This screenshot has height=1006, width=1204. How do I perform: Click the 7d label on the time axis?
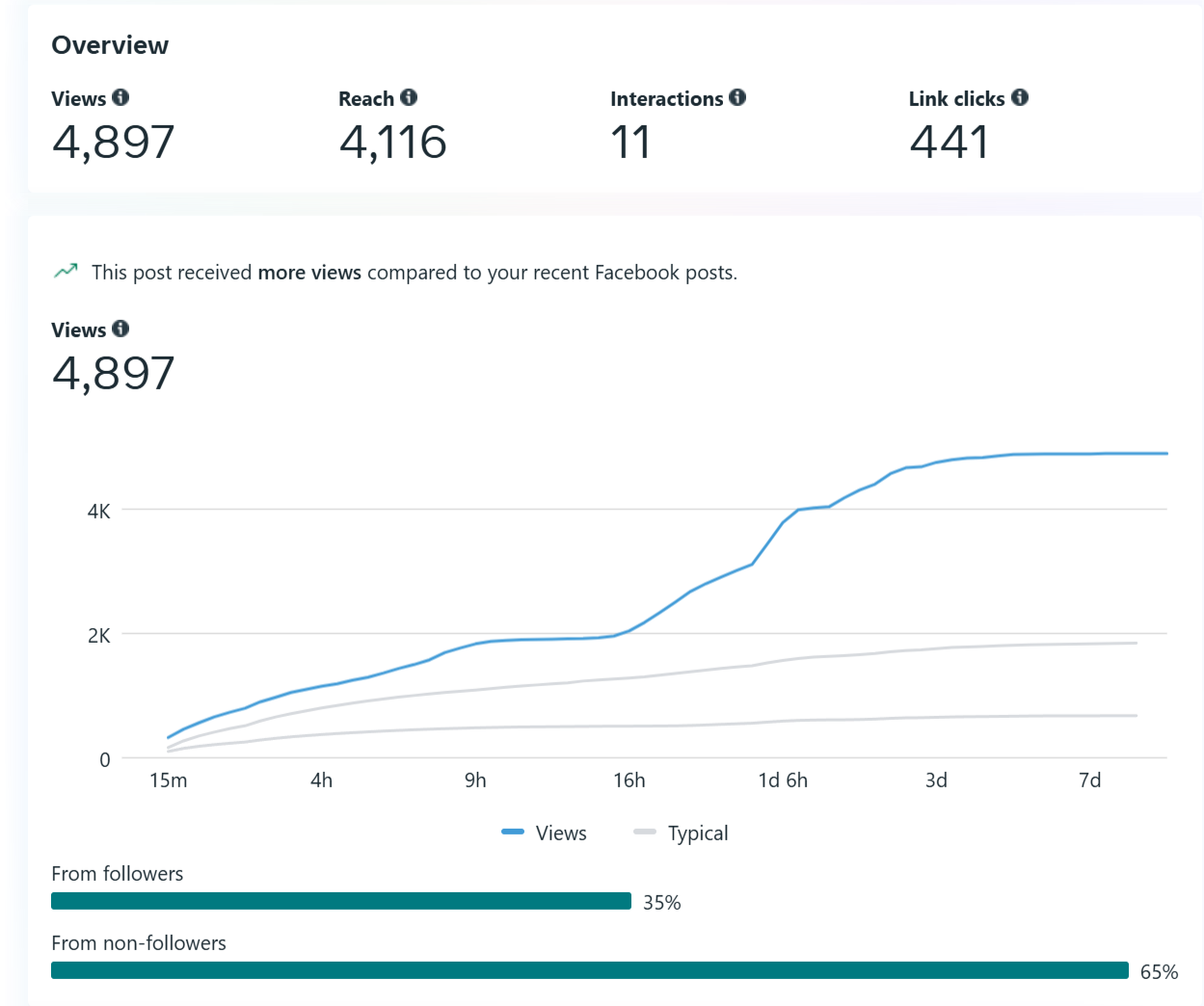pyautogui.click(x=1089, y=781)
